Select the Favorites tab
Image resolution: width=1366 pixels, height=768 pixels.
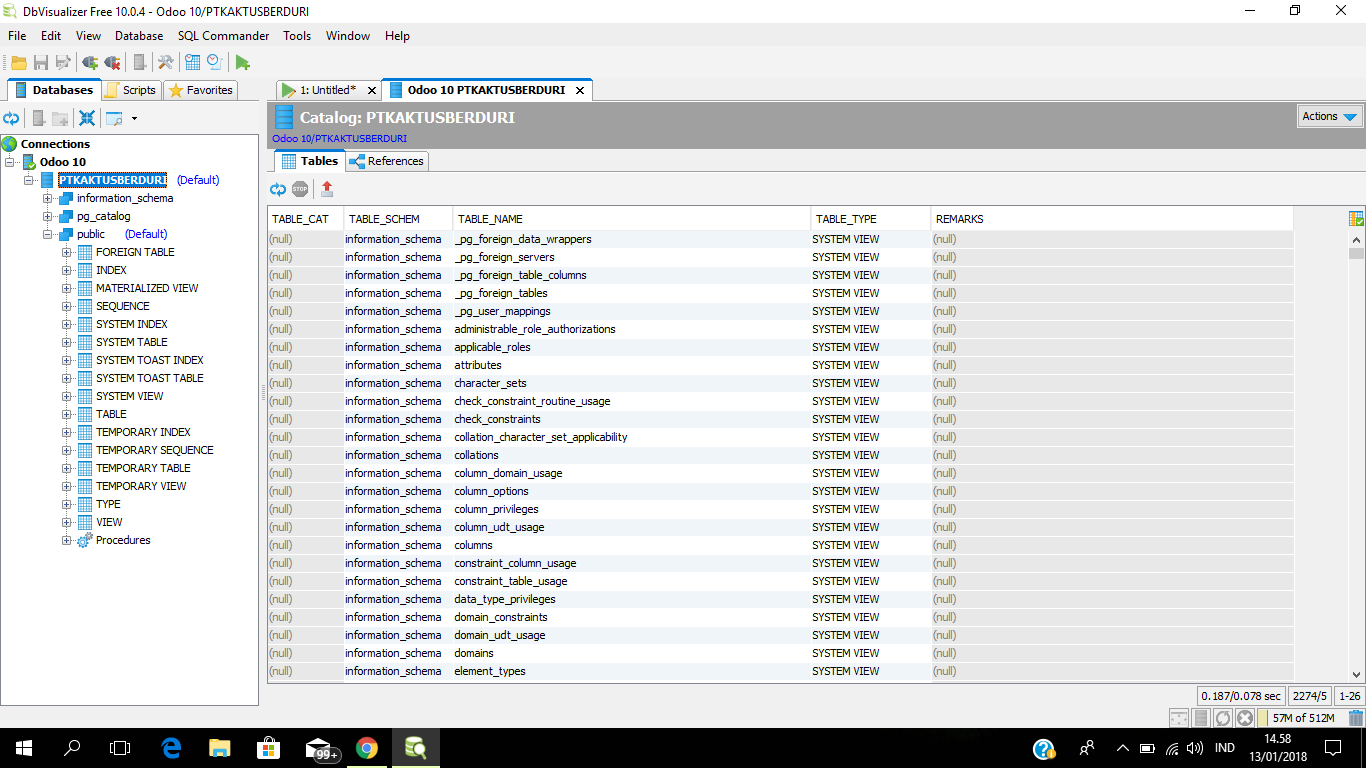tap(200, 89)
